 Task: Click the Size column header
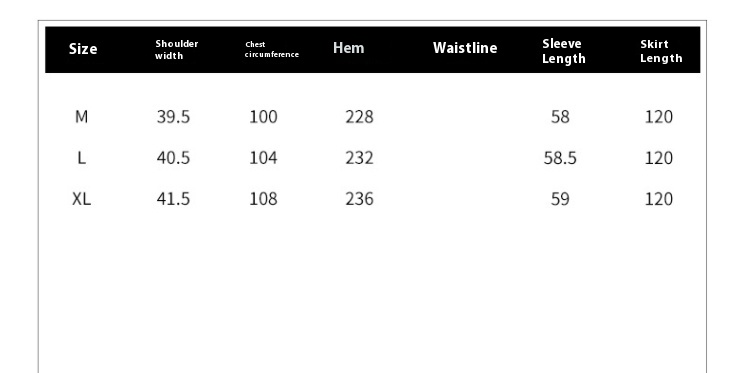pyautogui.click(x=83, y=49)
